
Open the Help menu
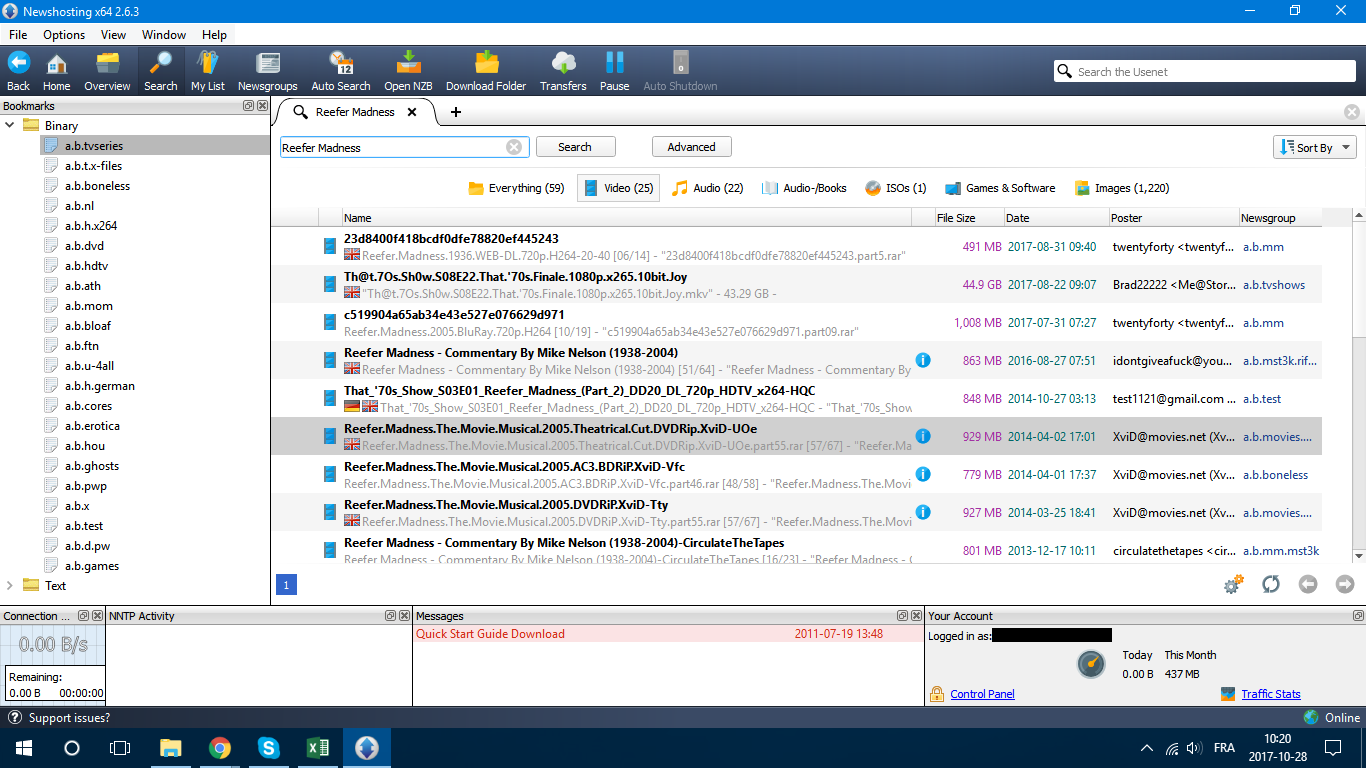(x=214, y=35)
